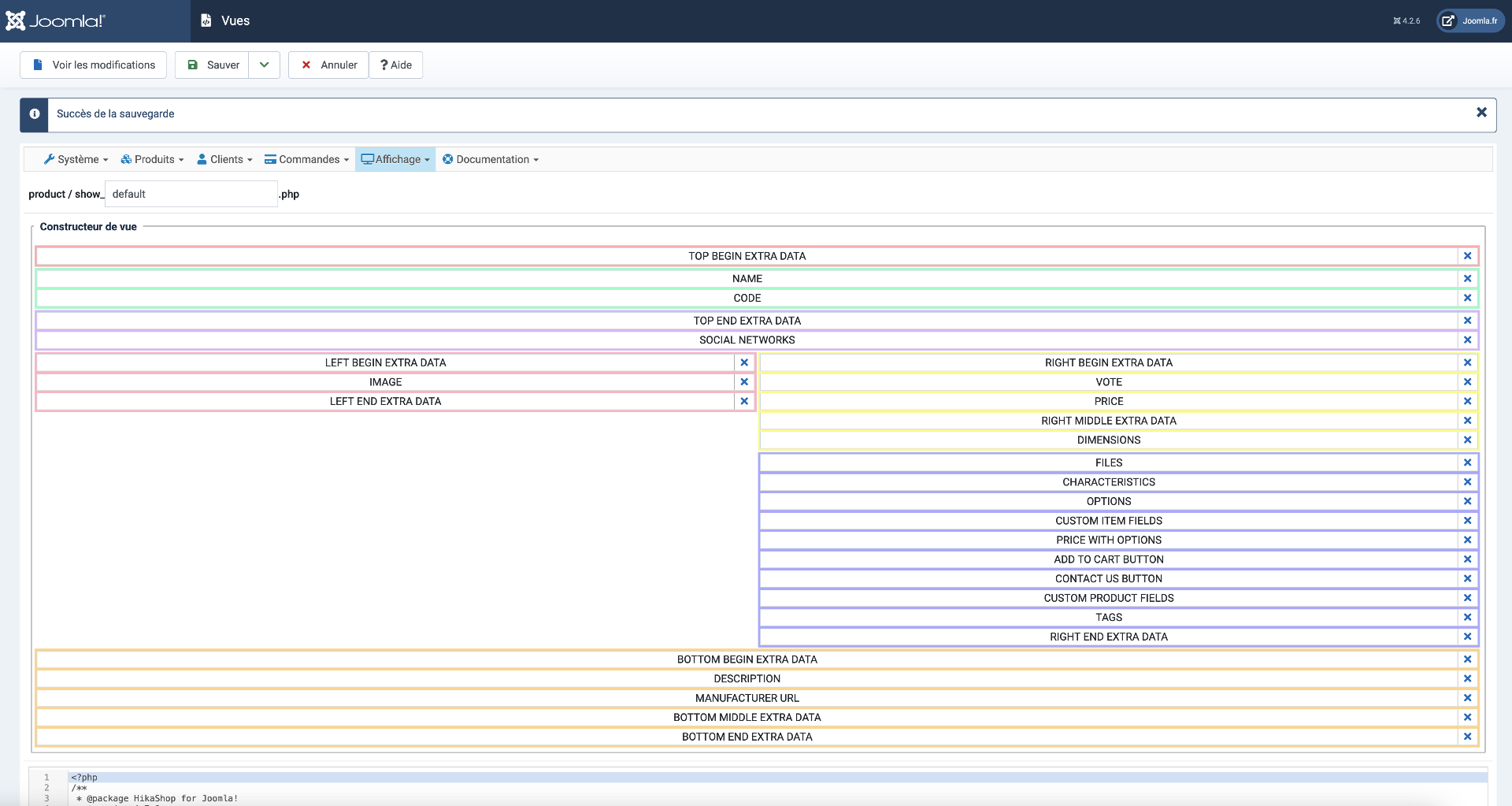Screen dimensions: 1512x806
Task: Cancel editing with Annuler button
Action: 329,65
